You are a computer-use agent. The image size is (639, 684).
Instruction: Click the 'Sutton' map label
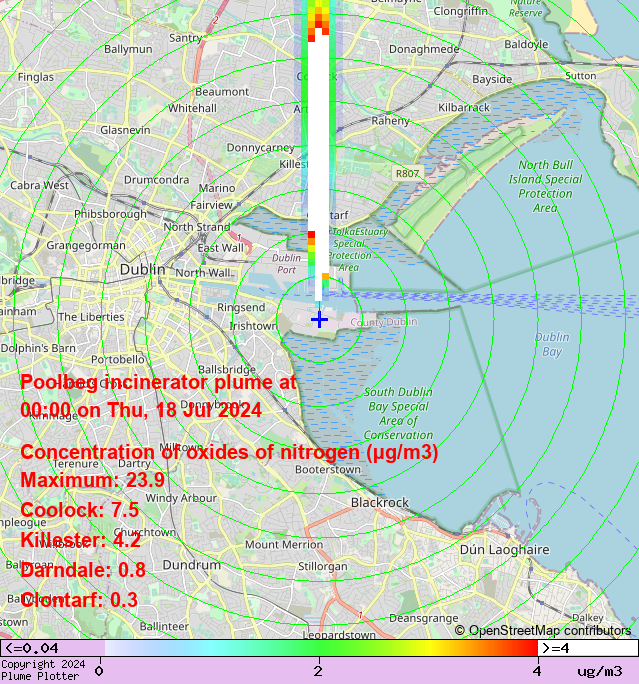581,76
